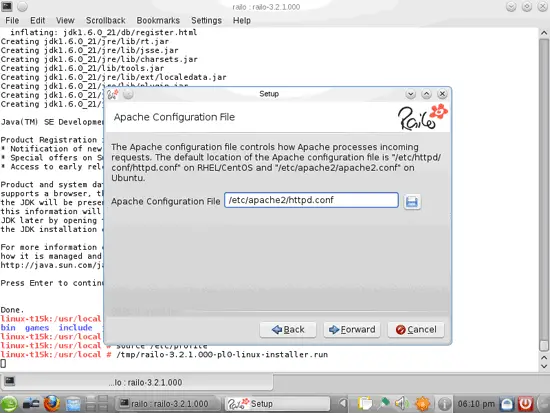Click the system monitor icon in the panel
The width and height of the screenshot is (550, 413).
[31, 404]
